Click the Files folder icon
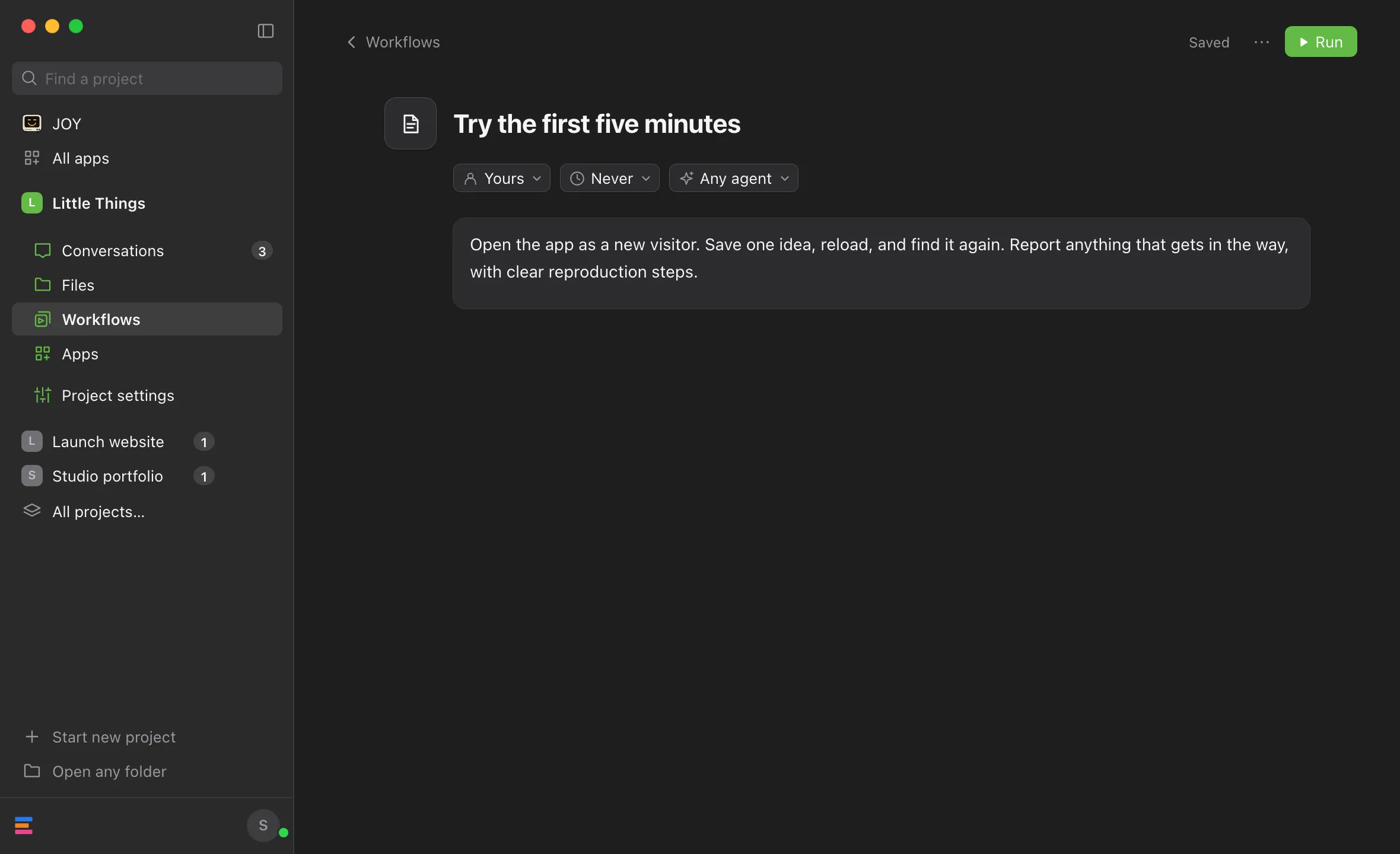This screenshot has height=854, width=1400. (x=43, y=285)
